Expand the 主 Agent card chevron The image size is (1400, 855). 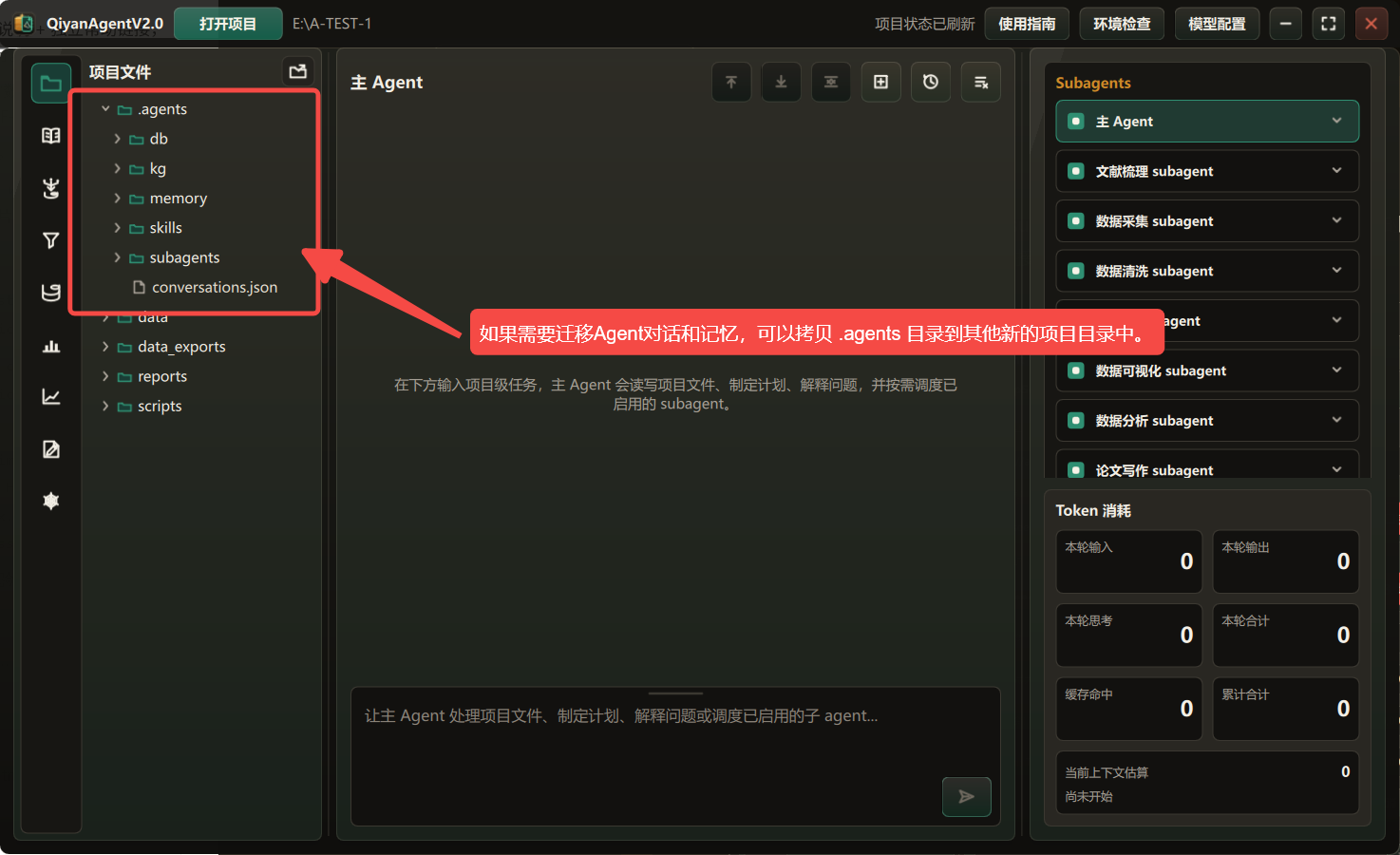[1336, 121]
